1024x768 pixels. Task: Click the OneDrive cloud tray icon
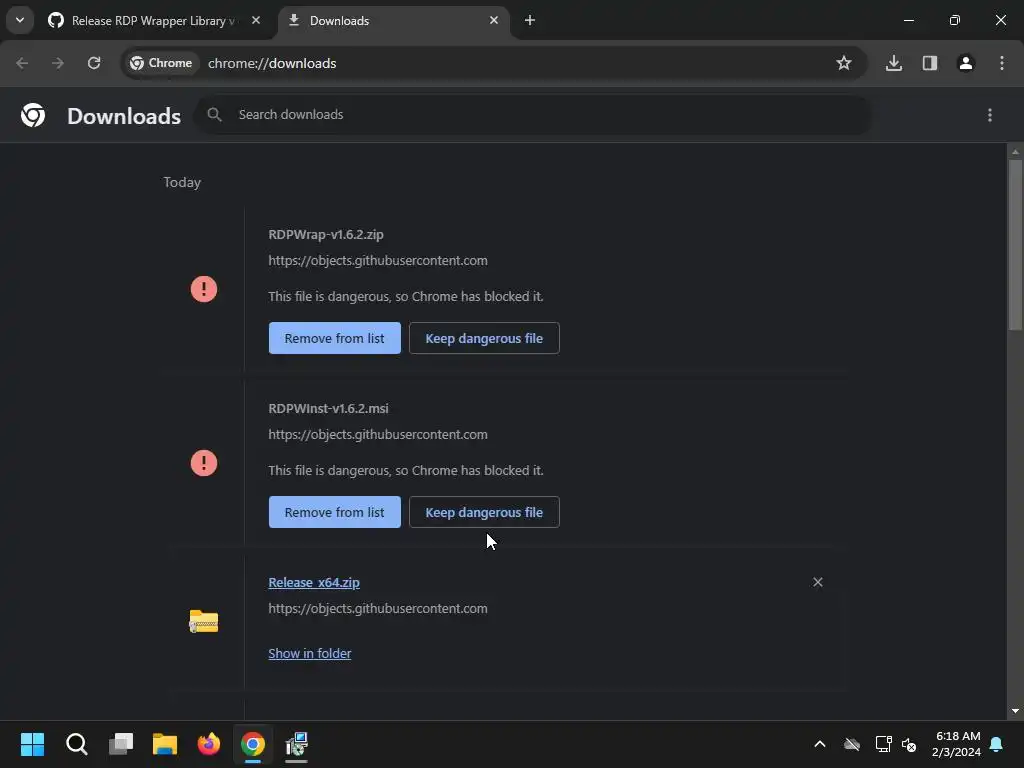pos(852,744)
